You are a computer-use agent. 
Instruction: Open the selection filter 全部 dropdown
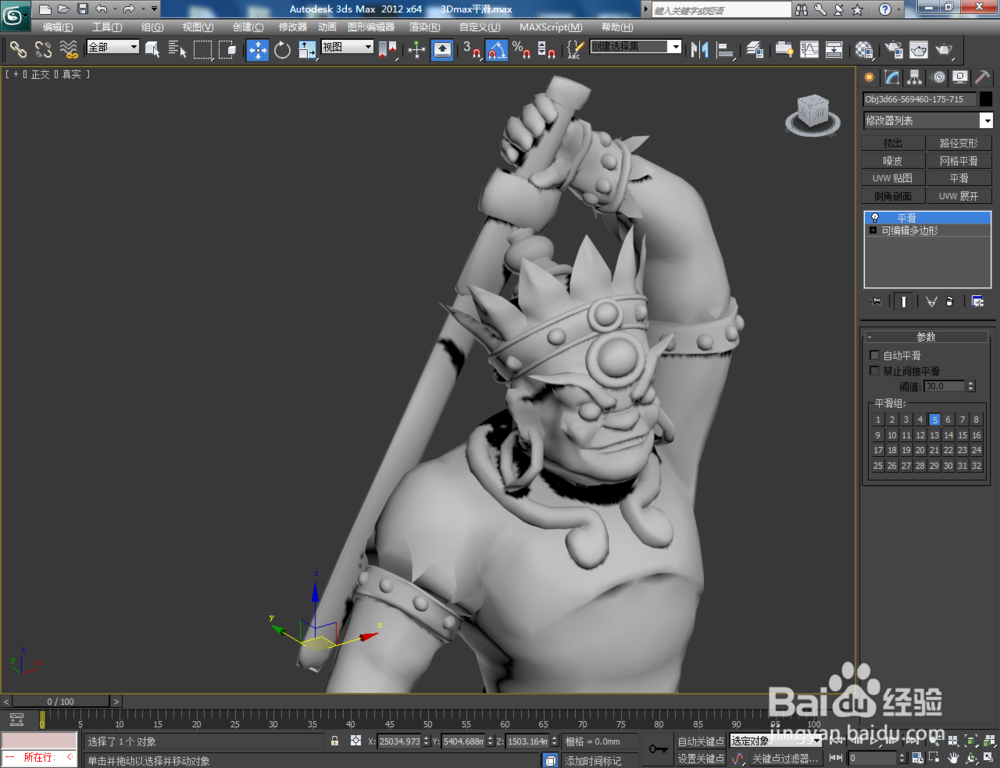pos(113,47)
